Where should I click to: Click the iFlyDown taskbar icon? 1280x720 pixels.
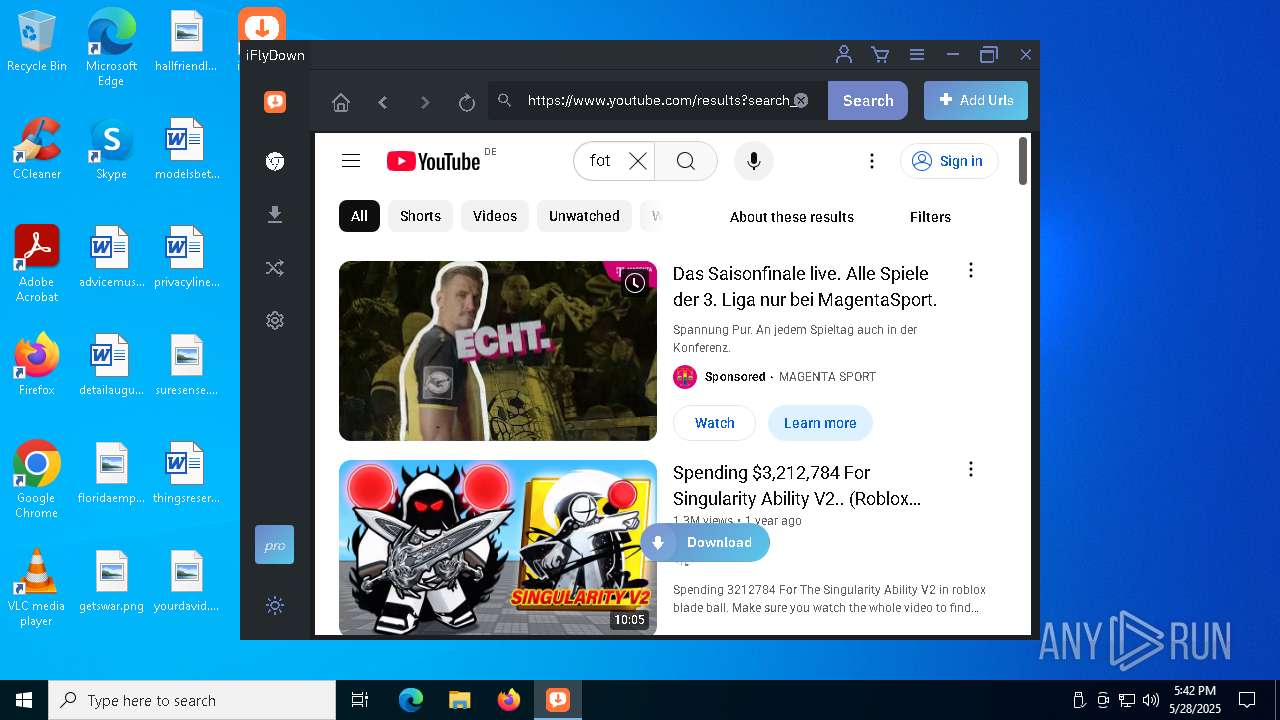[557, 700]
